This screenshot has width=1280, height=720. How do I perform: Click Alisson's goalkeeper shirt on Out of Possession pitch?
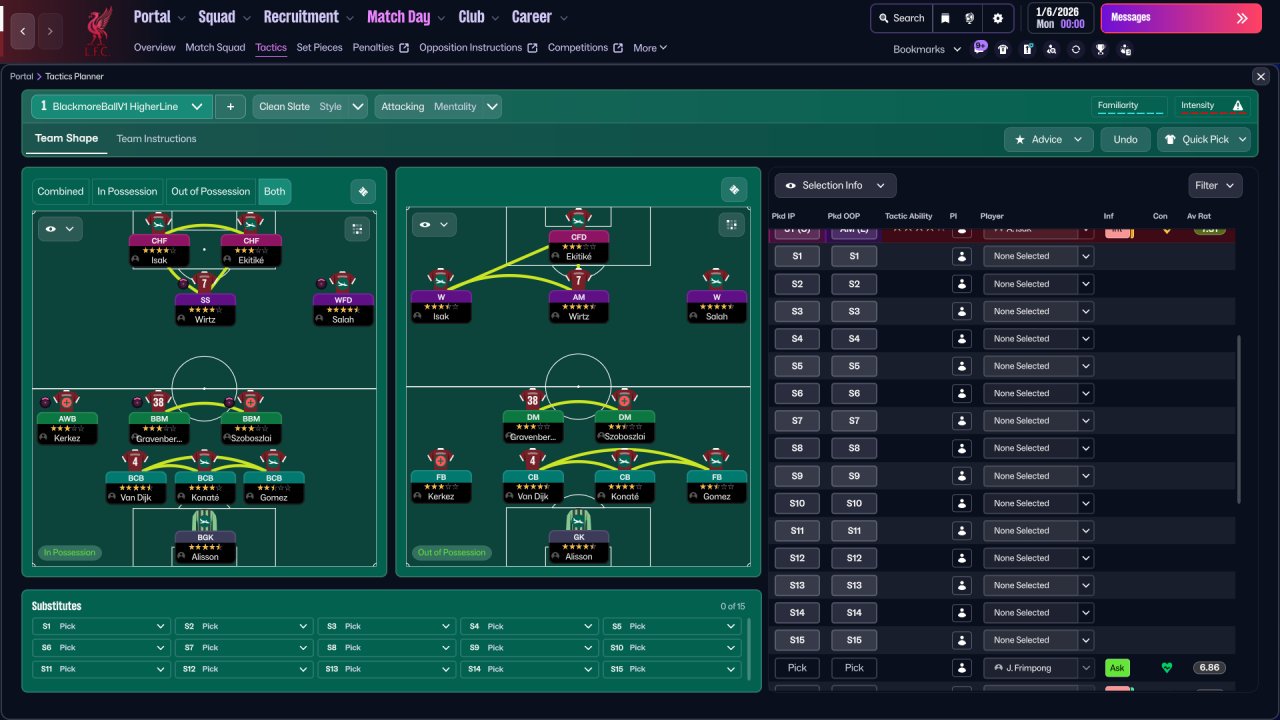click(x=578, y=520)
